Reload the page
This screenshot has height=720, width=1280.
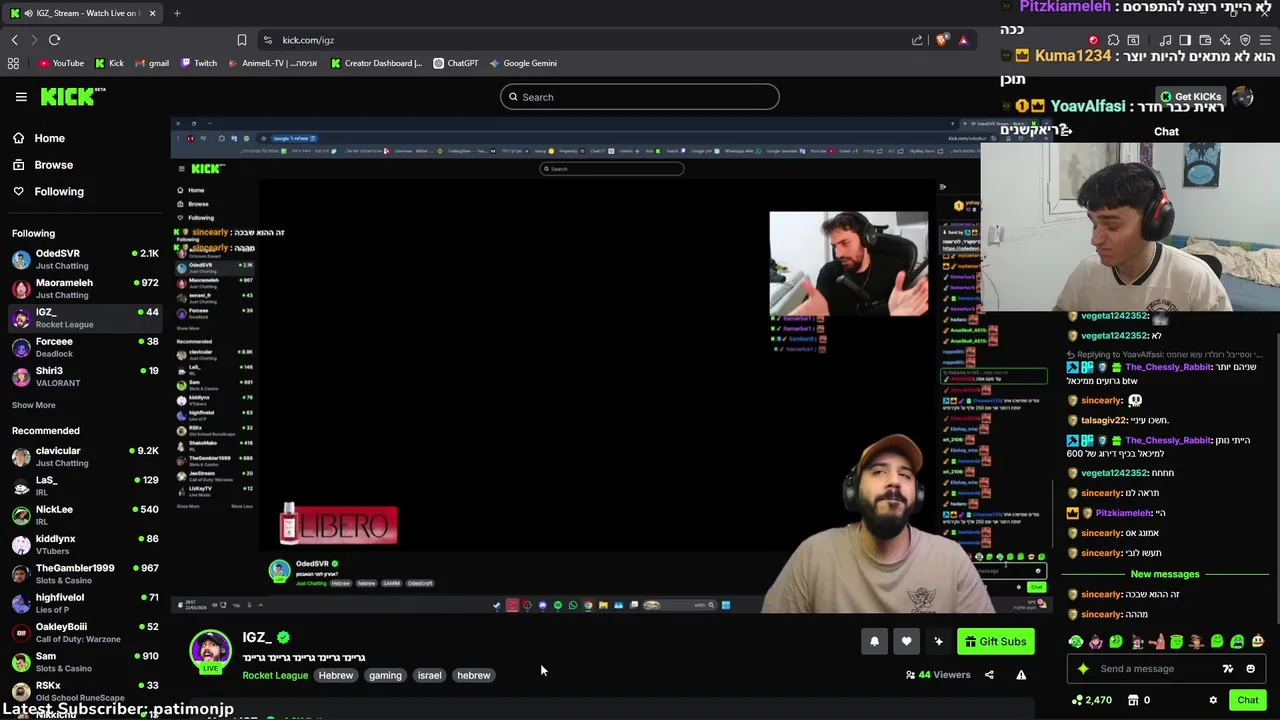[x=54, y=40]
